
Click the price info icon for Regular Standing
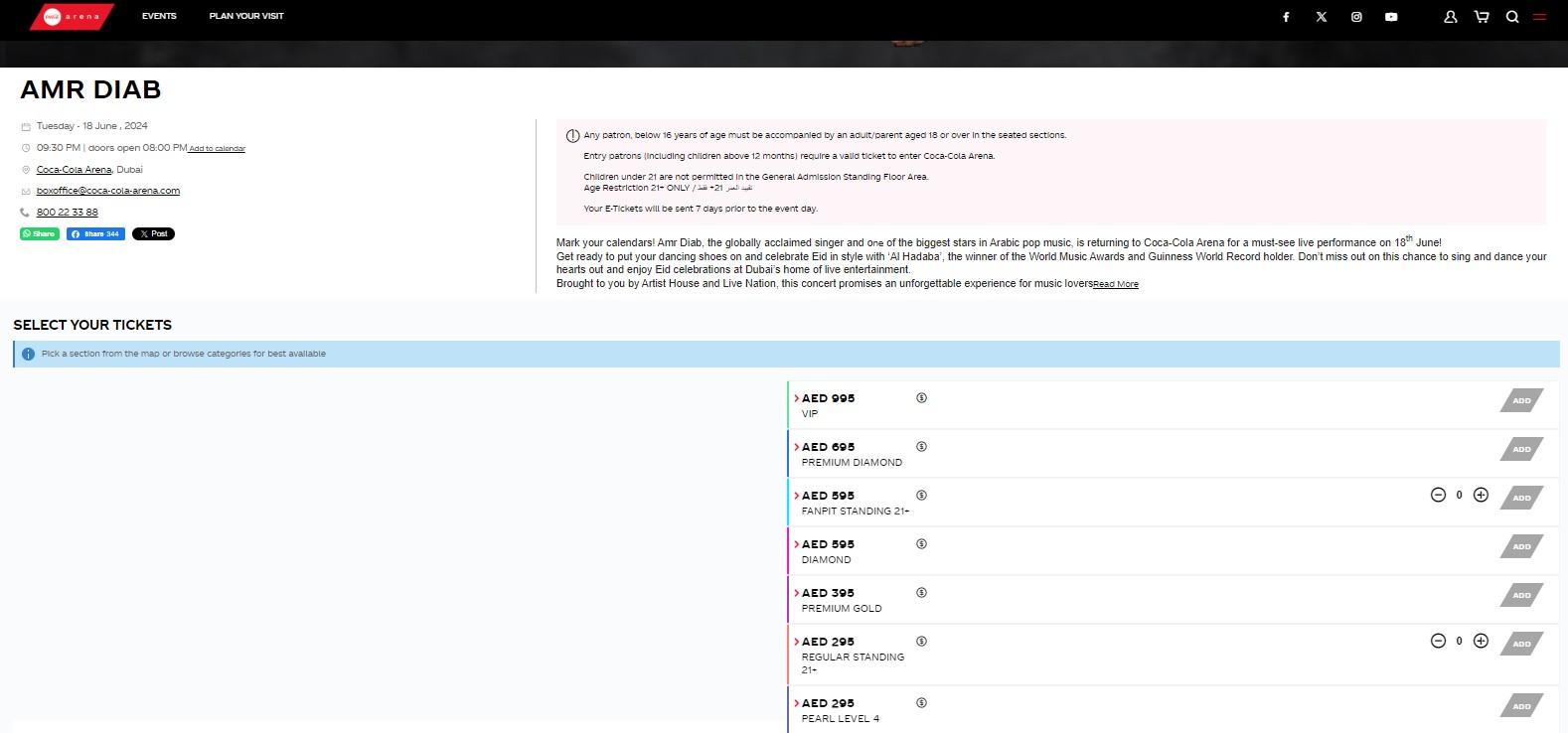coord(921,642)
